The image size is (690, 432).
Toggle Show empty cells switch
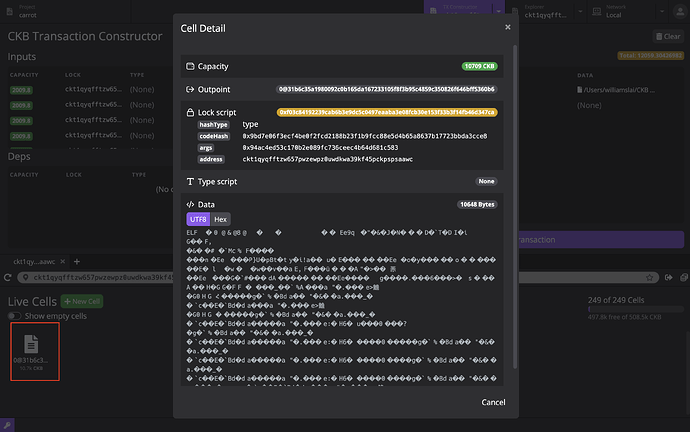click(15, 316)
